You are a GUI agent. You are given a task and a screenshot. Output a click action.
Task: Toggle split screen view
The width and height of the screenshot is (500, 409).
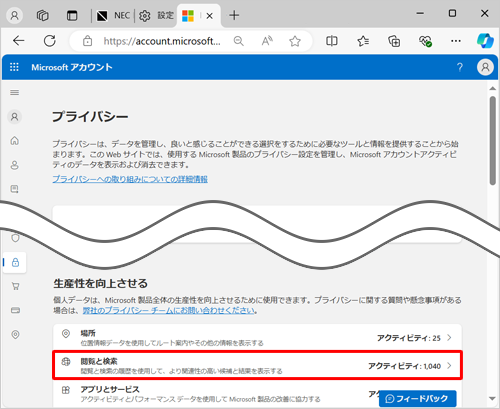point(332,41)
